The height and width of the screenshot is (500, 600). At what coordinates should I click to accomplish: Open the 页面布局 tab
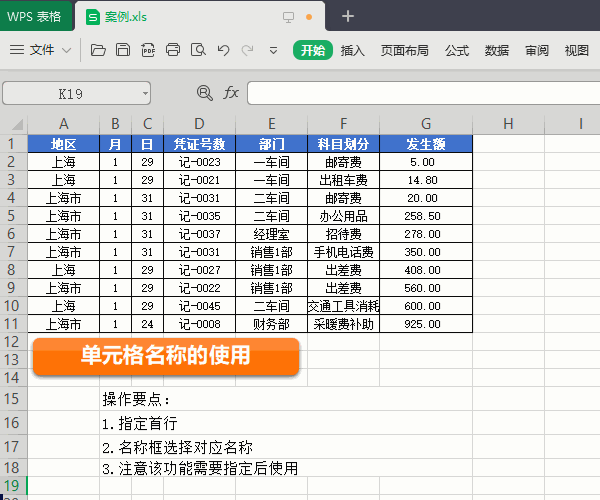point(404,50)
